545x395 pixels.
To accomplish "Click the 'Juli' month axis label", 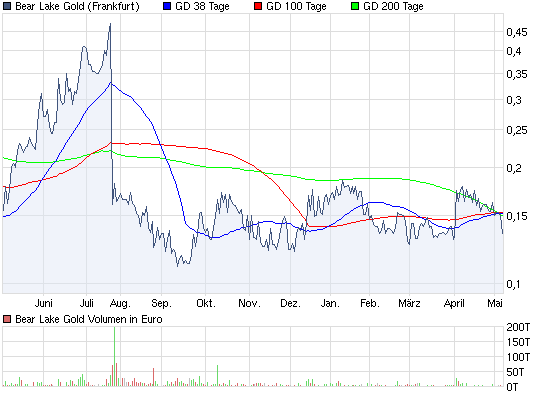I will point(87,303).
